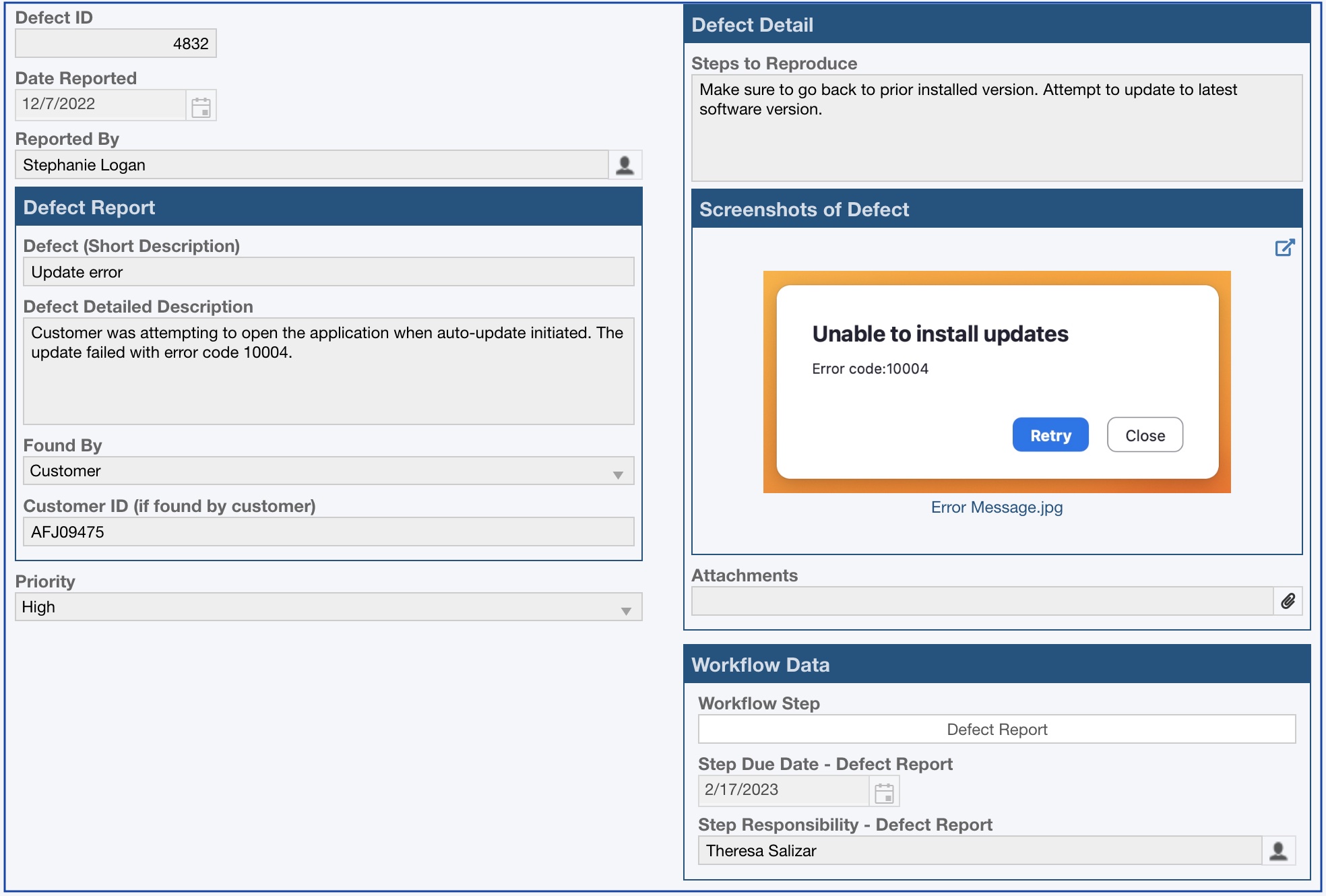Click the Unable to install updates screenshot
This screenshot has height=896, width=1326.
point(997,381)
